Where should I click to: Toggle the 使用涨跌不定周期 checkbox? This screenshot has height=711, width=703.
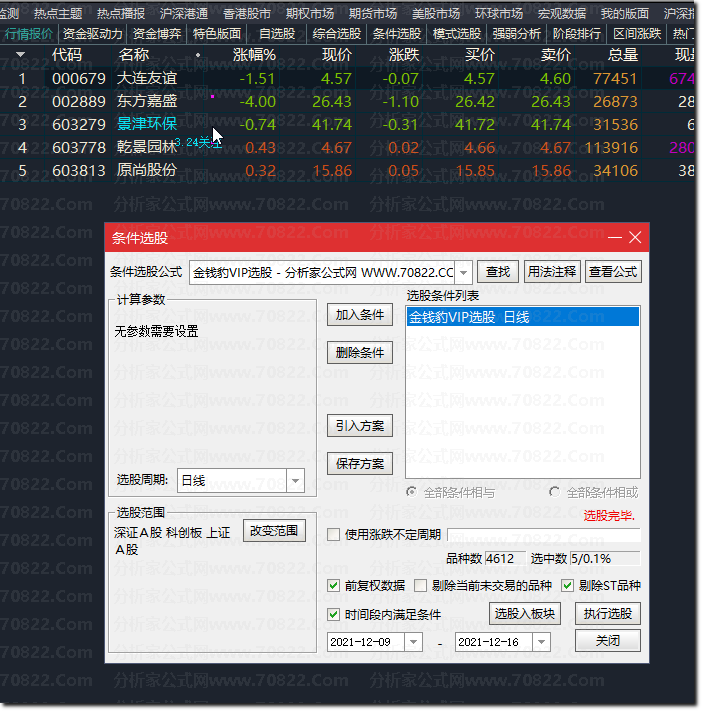333,534
